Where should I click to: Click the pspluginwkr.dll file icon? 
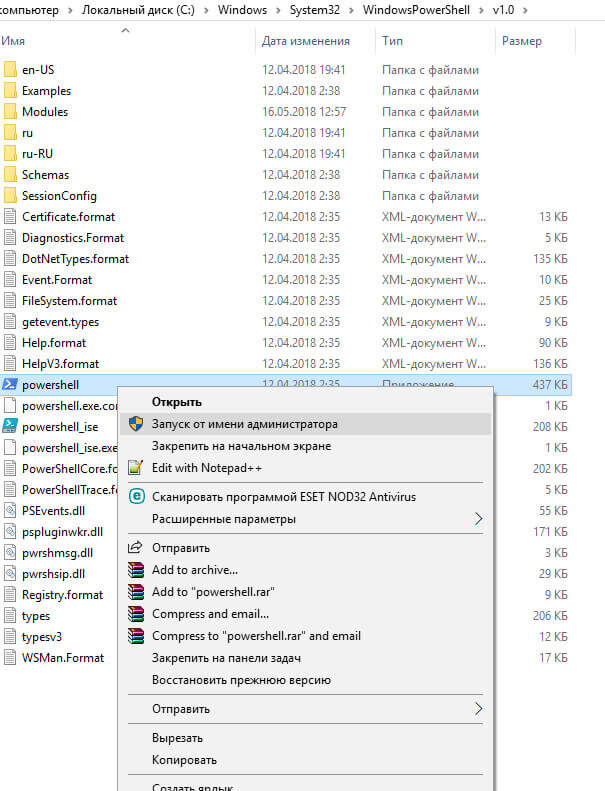click(x=10, y=532)
